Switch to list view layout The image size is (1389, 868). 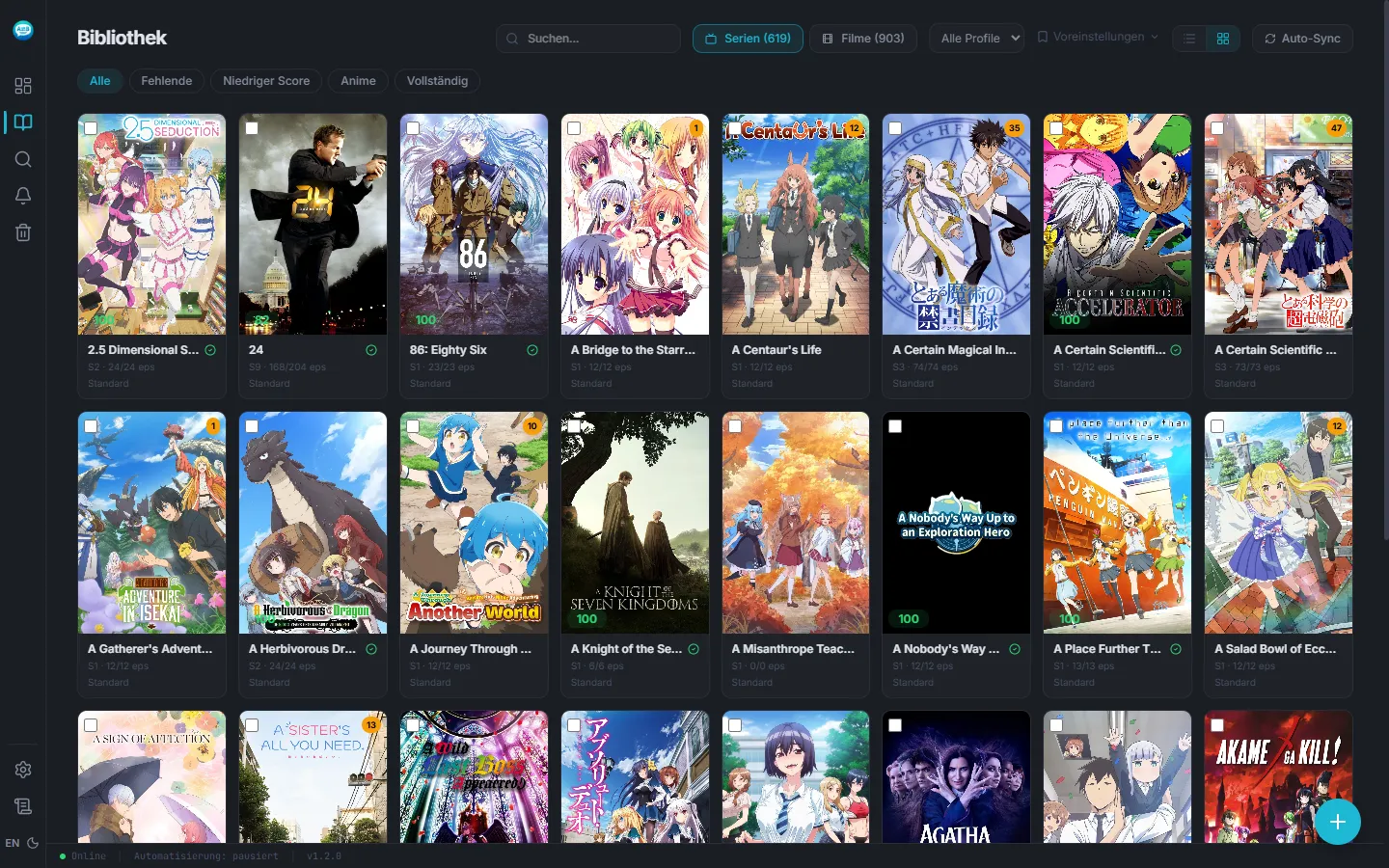click(x=1189, y=39)
